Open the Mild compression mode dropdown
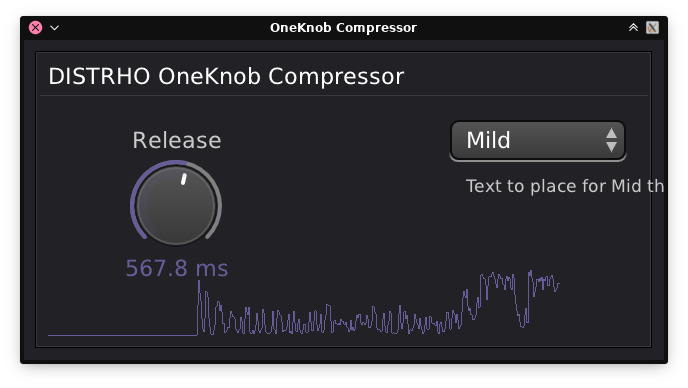Screen dimensions: 688x388 pyautogui.click(x=538, y=140)
